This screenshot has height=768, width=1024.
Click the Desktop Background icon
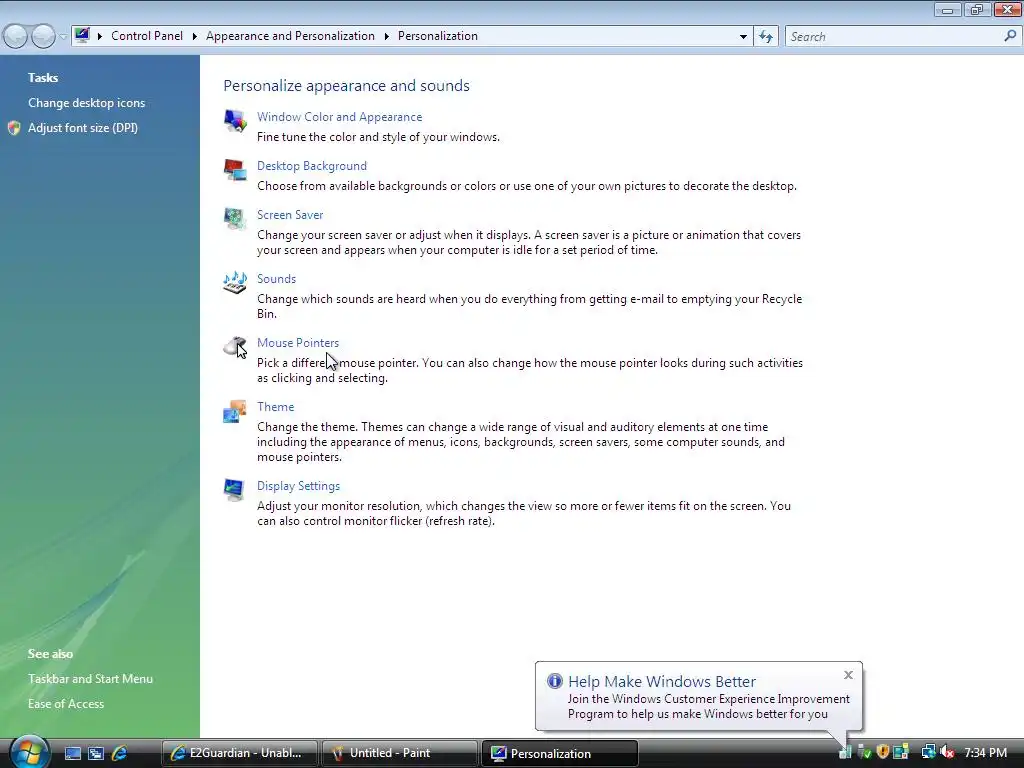click(x=235, y=170)
